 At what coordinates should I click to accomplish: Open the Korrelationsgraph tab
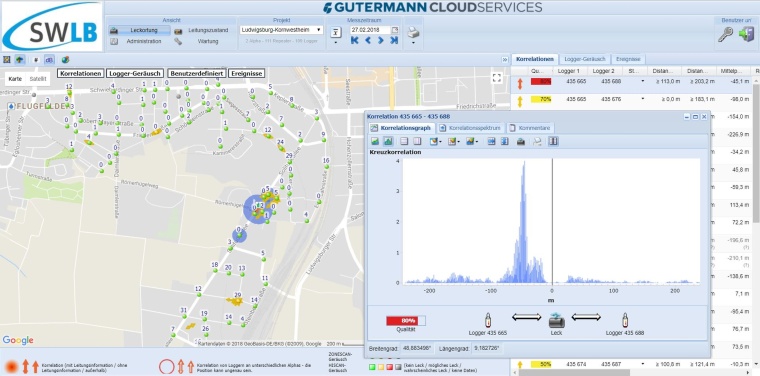pyautogui.click(x=402, y=128)
